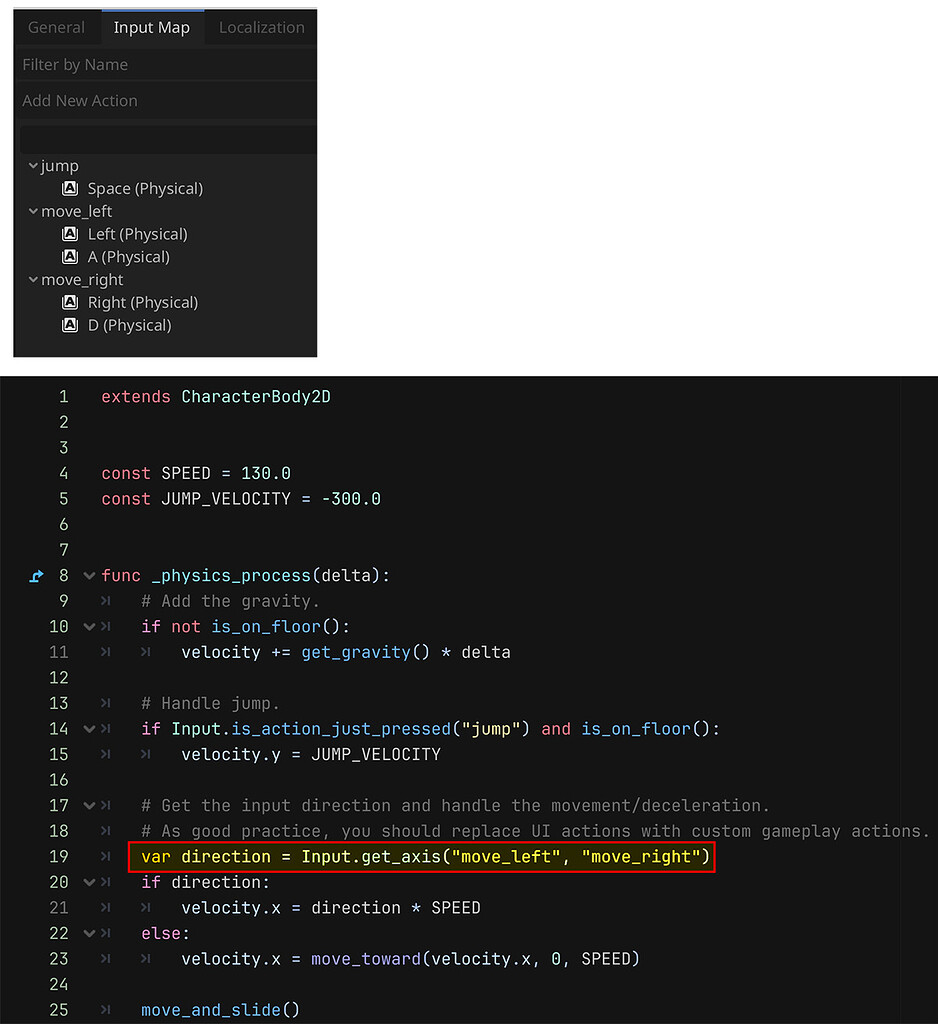
Task: Click the keyboard icon beside Space (Physical)
Action: [70, 188]
